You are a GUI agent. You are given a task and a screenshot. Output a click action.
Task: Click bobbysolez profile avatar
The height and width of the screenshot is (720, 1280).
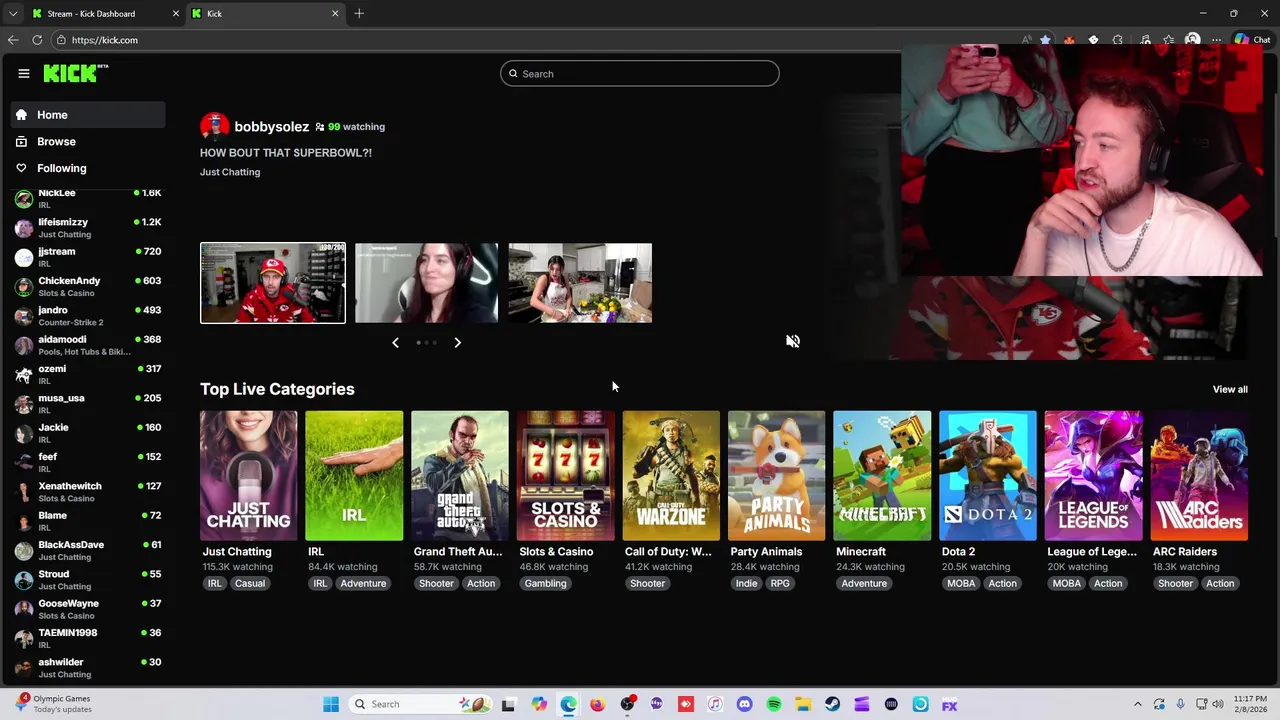pyautogui.click(x=214, y=127)
